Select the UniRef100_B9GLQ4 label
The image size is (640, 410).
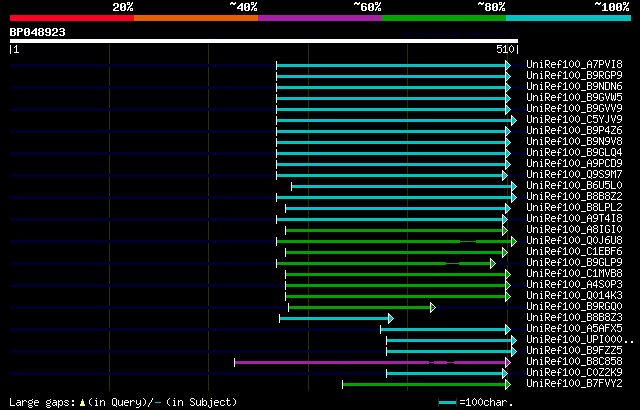pos(574,153)
